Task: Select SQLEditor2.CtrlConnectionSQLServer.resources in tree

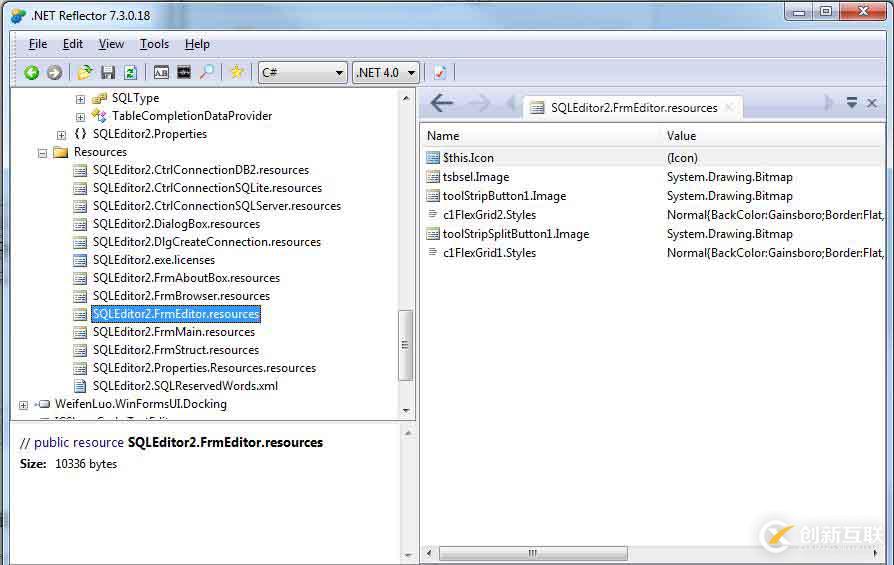Action: click(217, 206)
